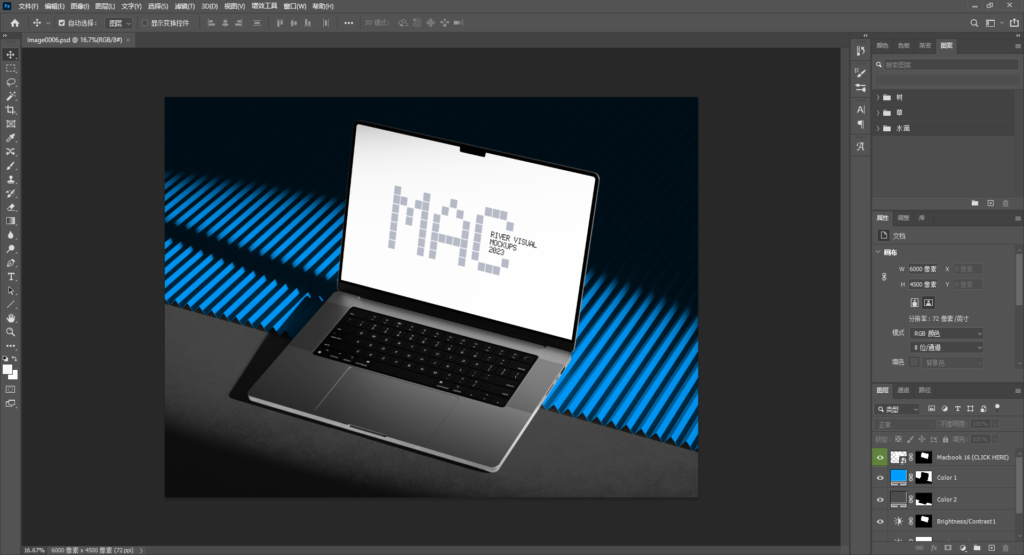Select the Lasso tool
Image resolution: width=1024 pixels, height=555 pixels.
[x=10, y=82]
